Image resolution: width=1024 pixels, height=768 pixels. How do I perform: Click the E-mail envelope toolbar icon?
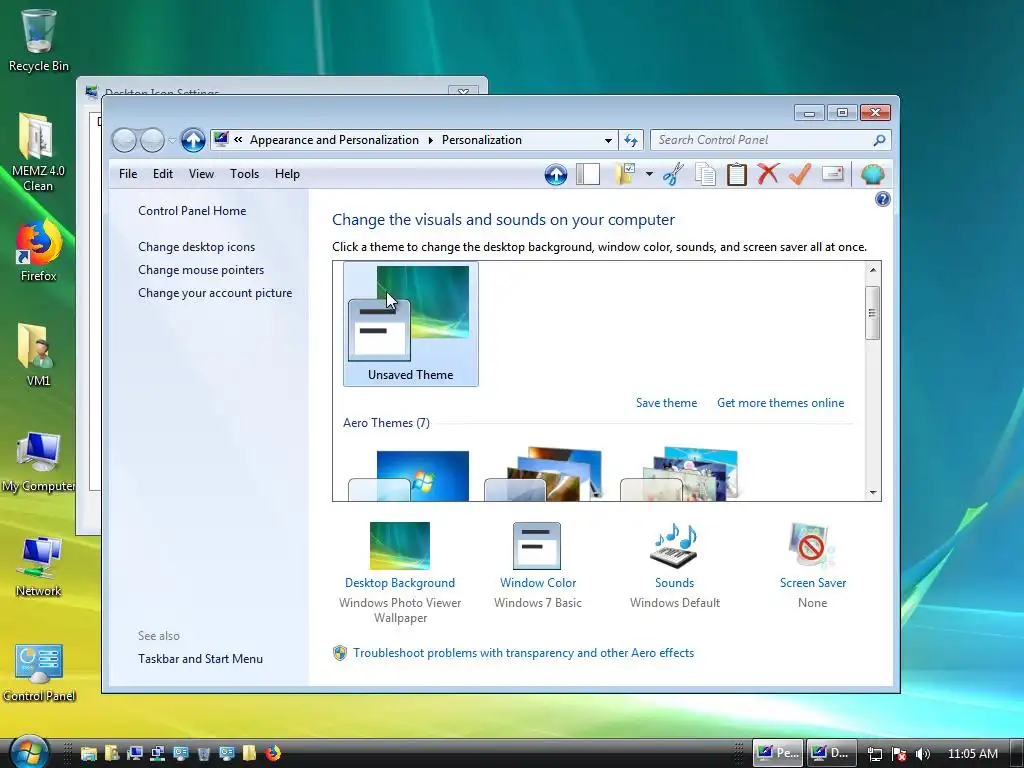[x=832, y=174]
